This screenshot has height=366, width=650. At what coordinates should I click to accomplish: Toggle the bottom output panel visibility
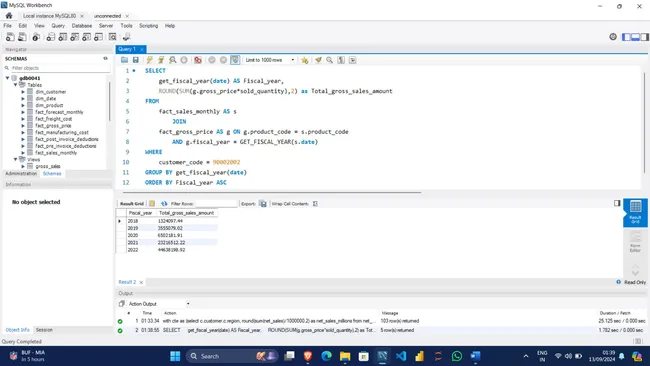click(x=635, y=37)
